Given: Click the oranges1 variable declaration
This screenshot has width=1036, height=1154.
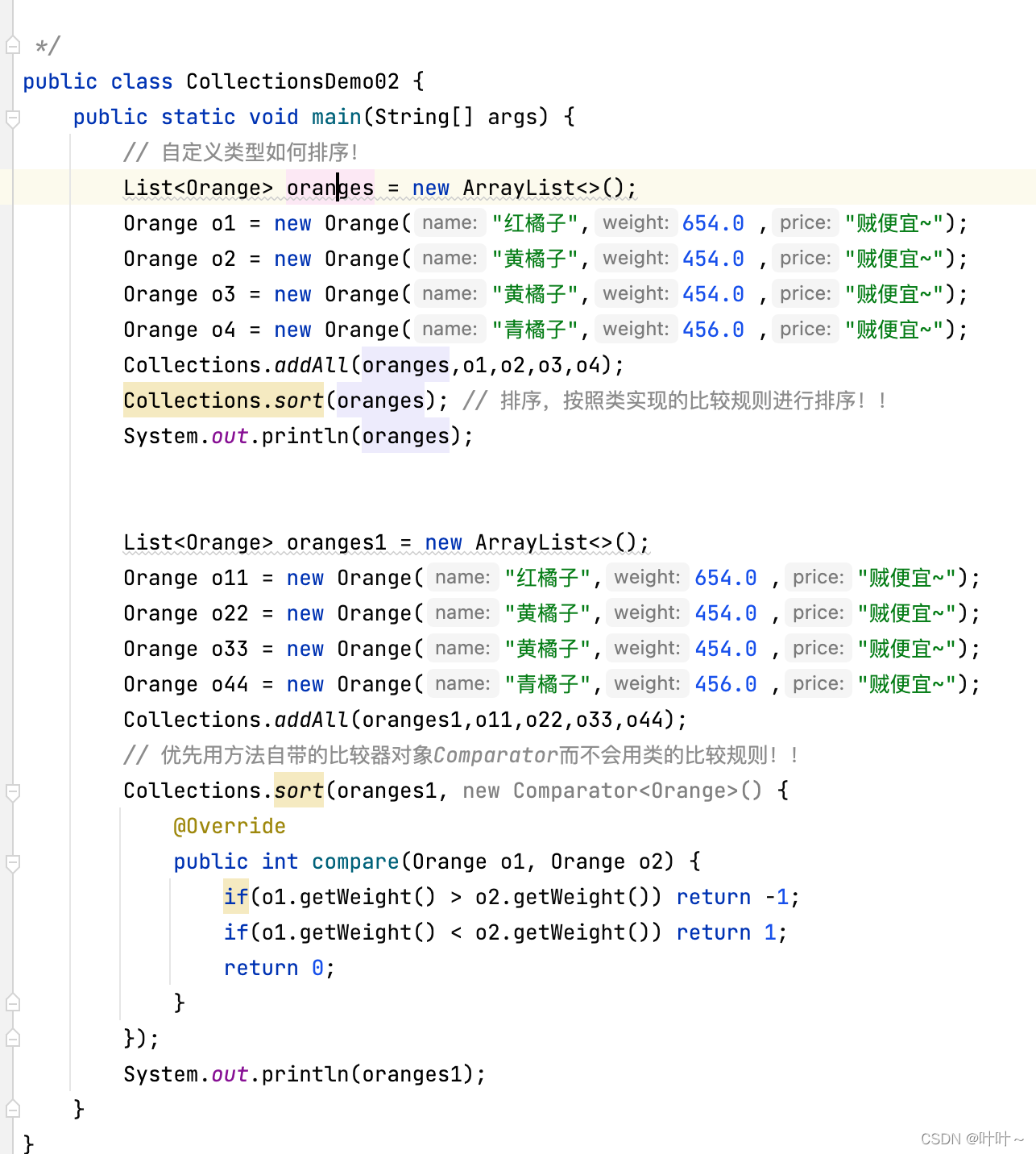Looking at the screenshot, I should pyautogui.click(x=337, y=542).
